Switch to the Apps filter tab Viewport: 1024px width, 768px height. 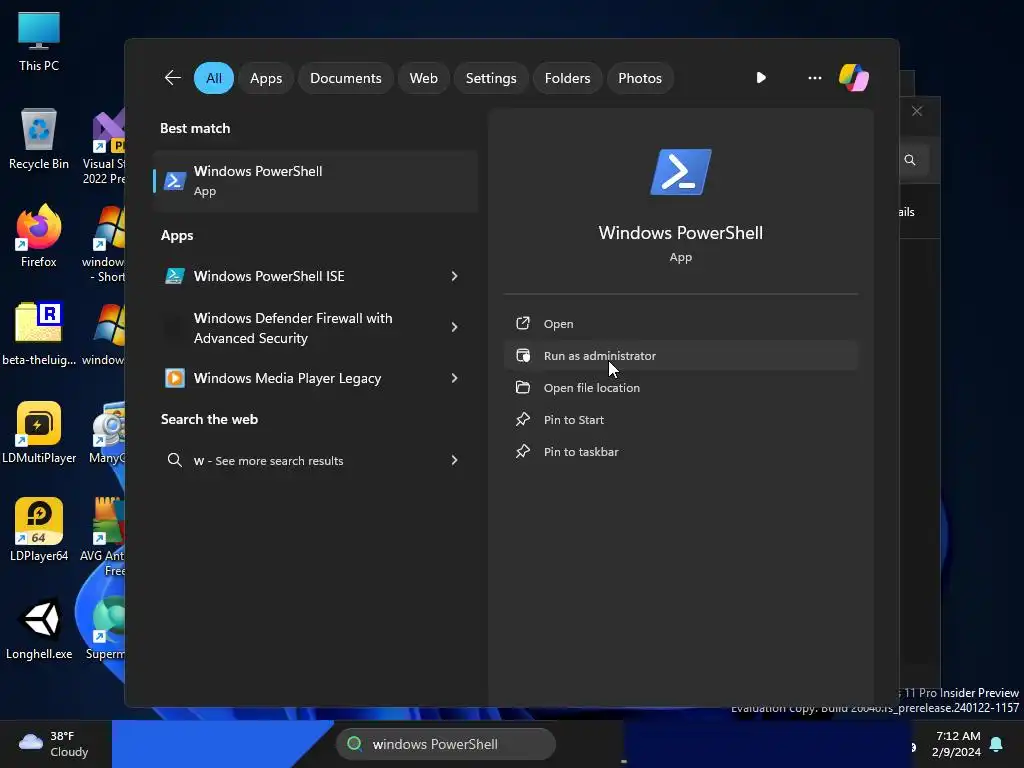(x=266, y=78)
